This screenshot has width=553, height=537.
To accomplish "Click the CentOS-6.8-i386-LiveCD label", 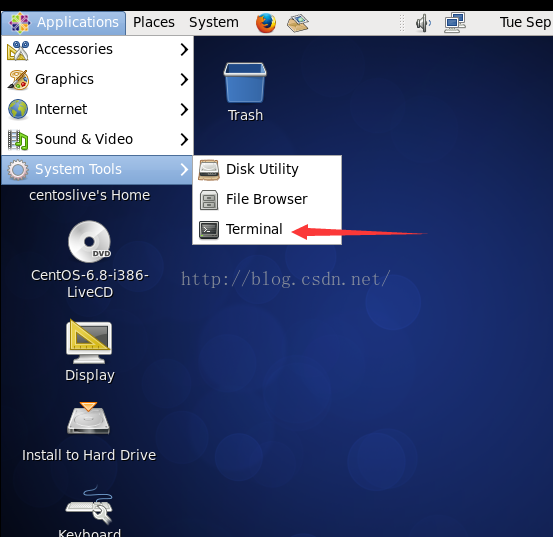I will 90,283.
